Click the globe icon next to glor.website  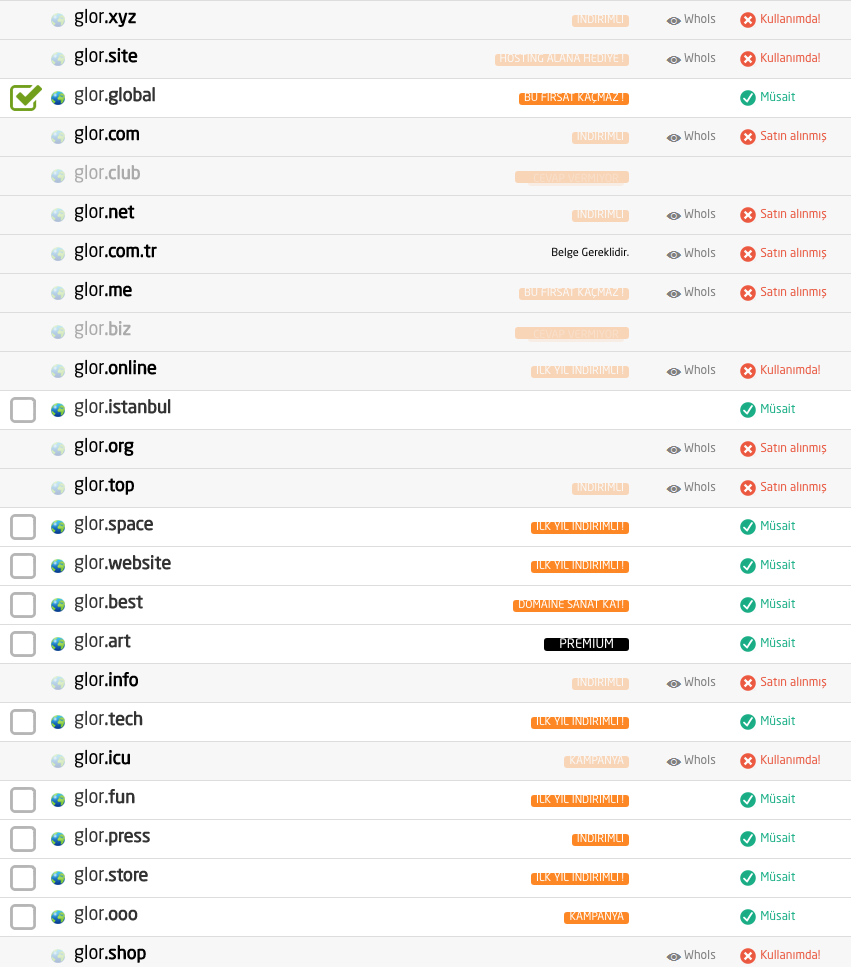coord(58,566)
